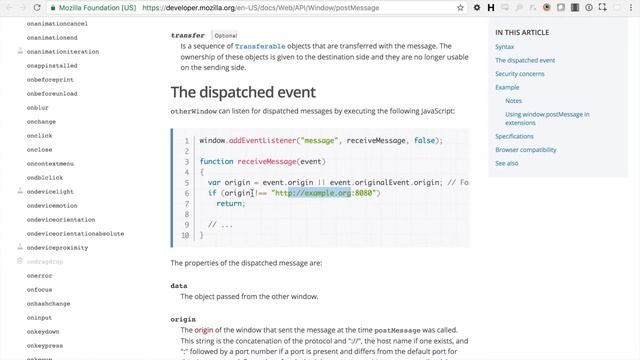
Task: Jump to Notes subsection link
Action: point(513,101)
